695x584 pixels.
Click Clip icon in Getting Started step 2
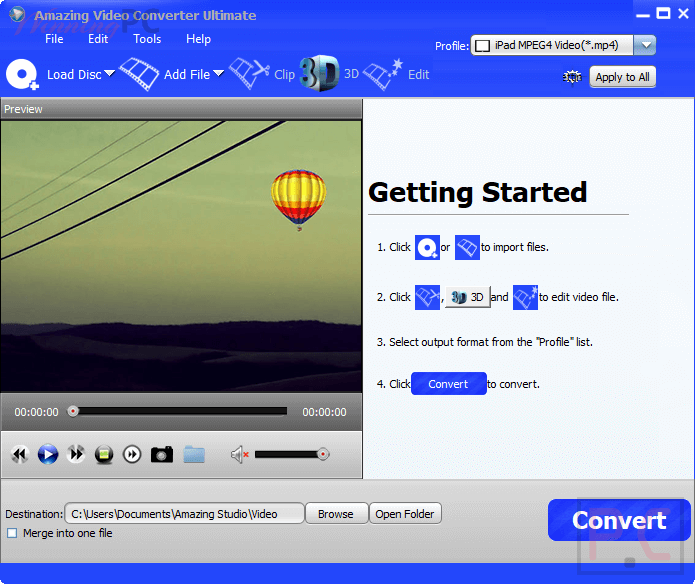click(427, 297)
